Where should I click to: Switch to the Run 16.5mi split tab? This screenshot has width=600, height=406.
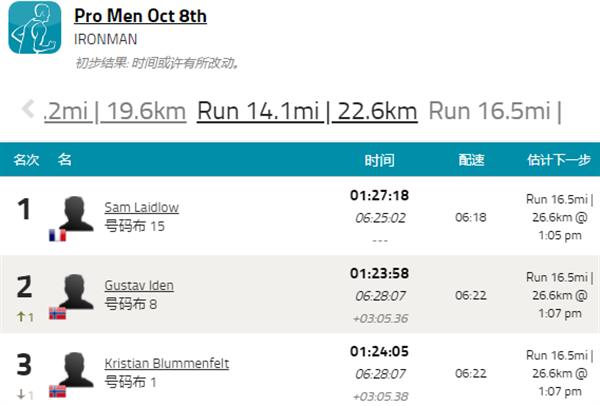(493, 111)
